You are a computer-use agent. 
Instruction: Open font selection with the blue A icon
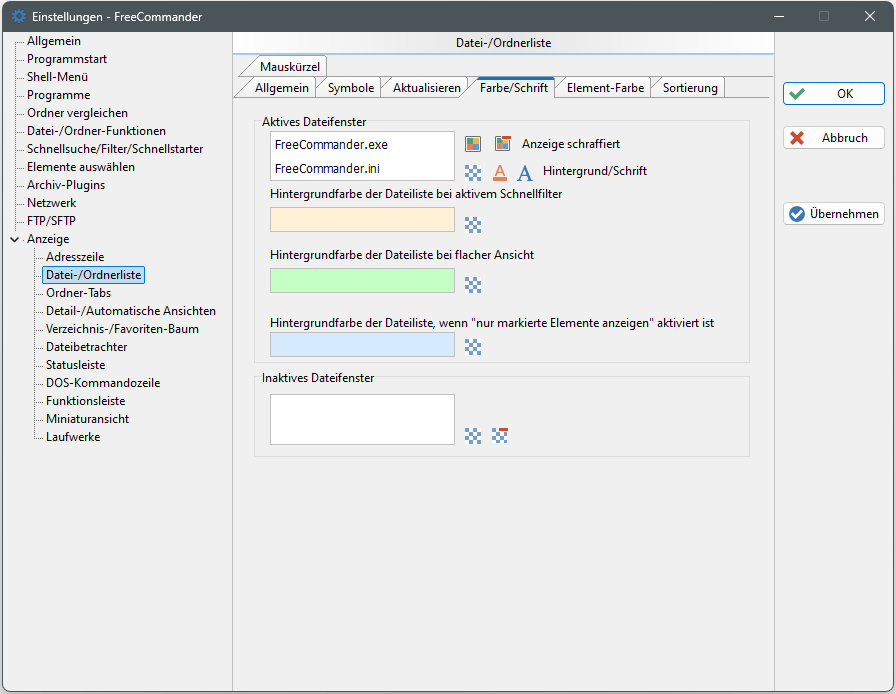tap(525, 172)
